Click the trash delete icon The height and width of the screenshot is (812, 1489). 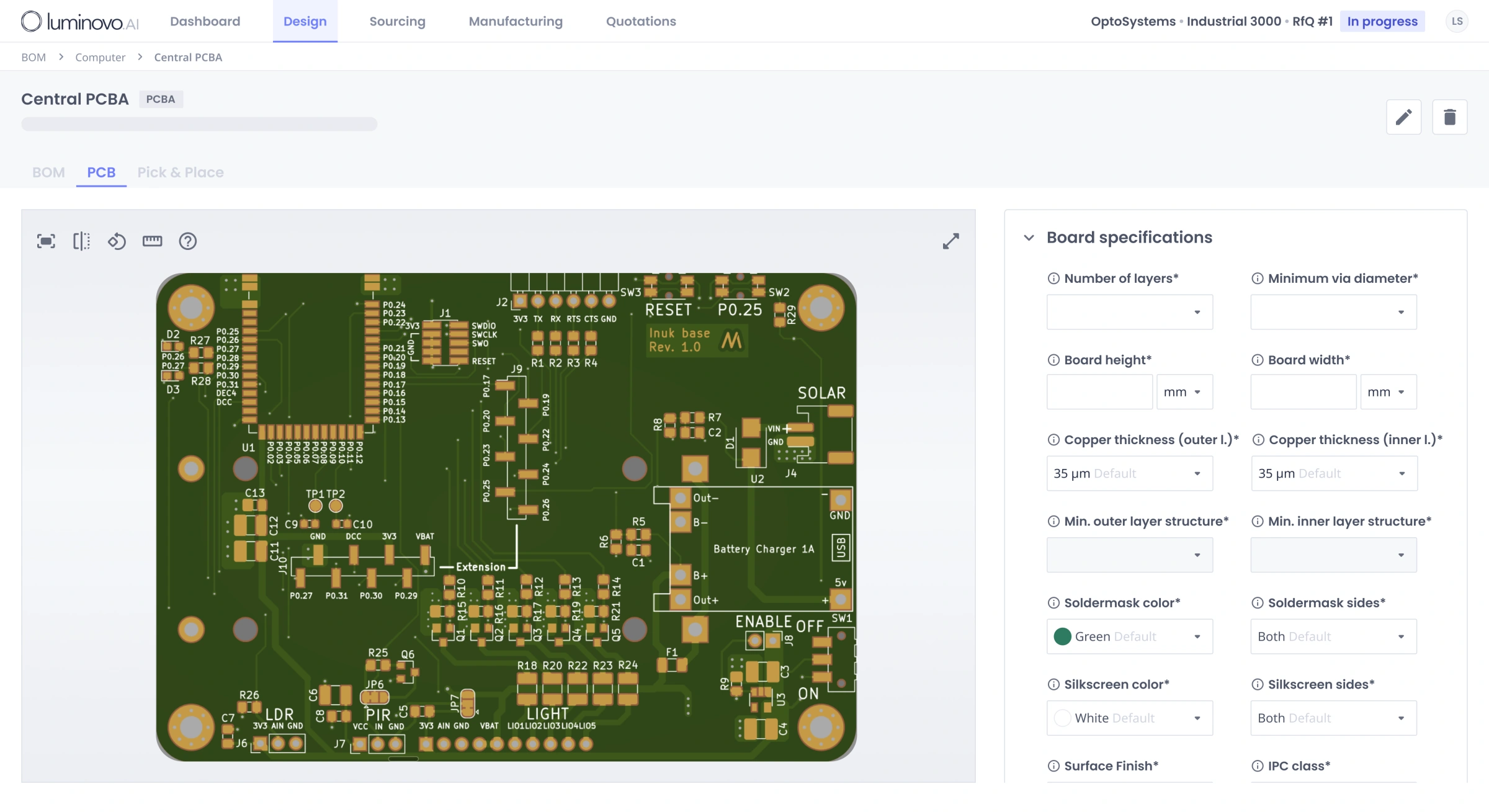(x=1449, y=117)
